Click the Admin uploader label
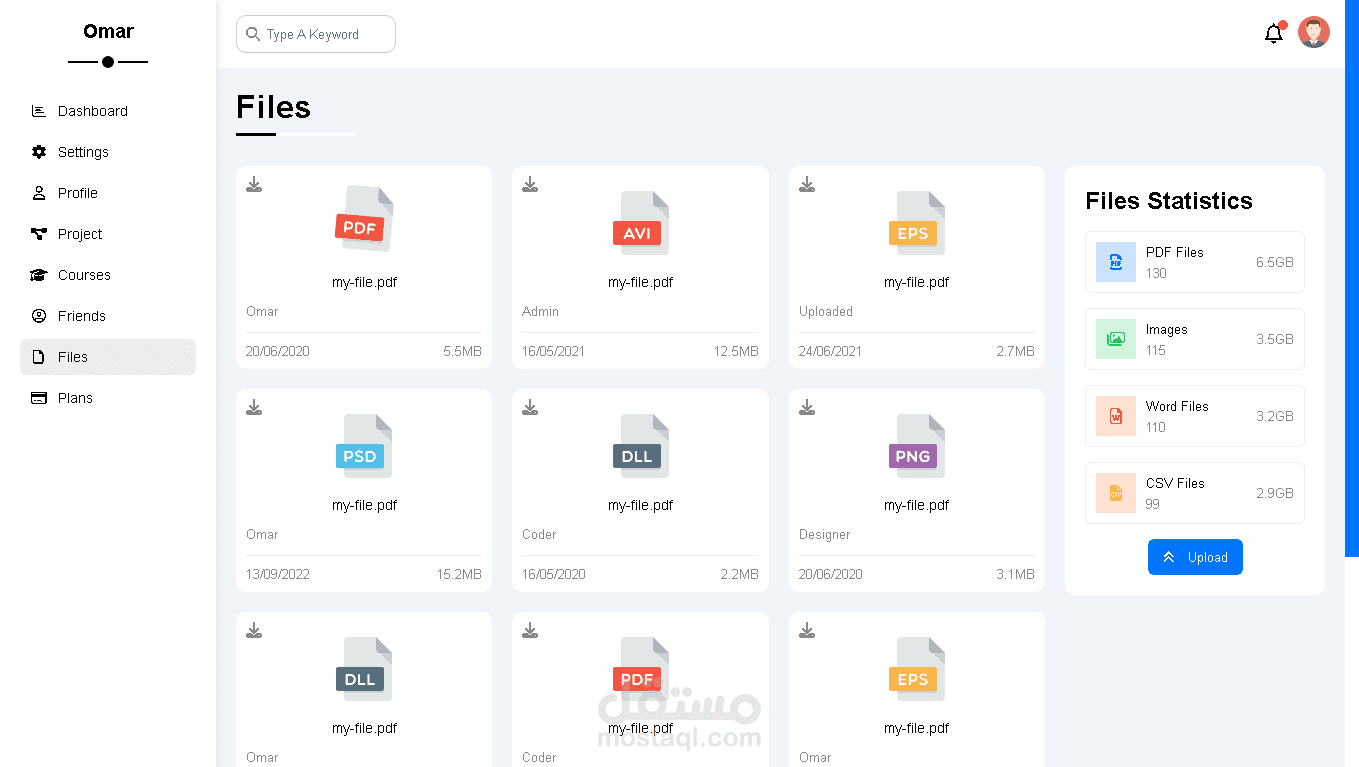This screenshot has height=767, width=1359. point(540,311)
